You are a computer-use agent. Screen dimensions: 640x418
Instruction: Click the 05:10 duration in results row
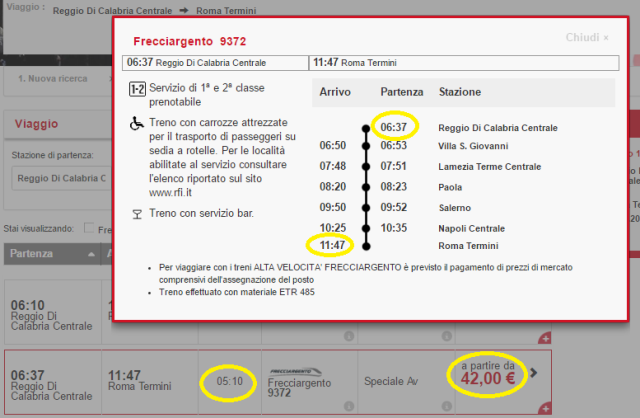(229, 381)
